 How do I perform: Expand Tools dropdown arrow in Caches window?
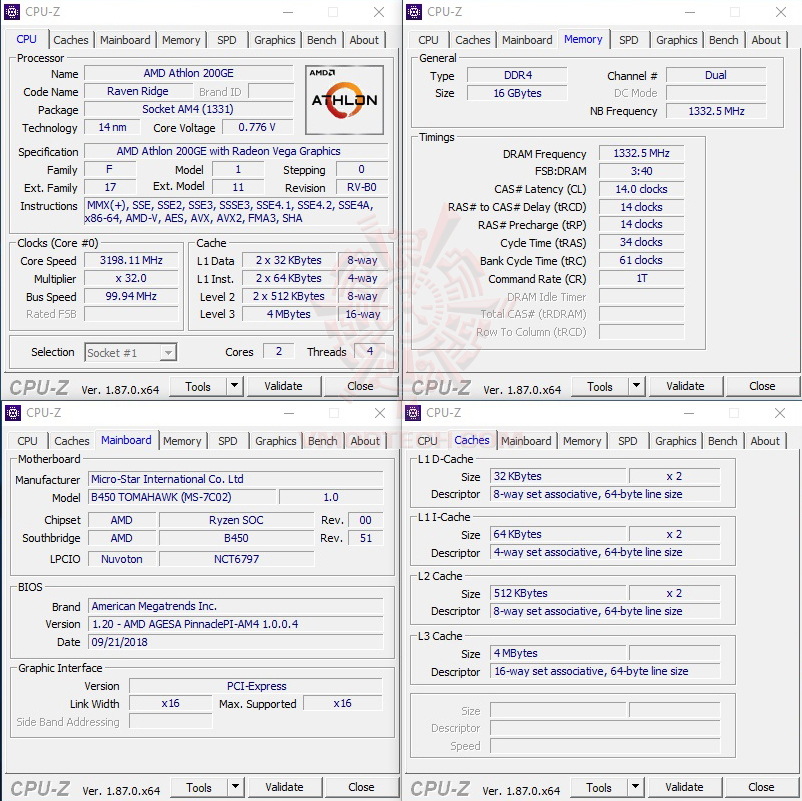[635, 787]
